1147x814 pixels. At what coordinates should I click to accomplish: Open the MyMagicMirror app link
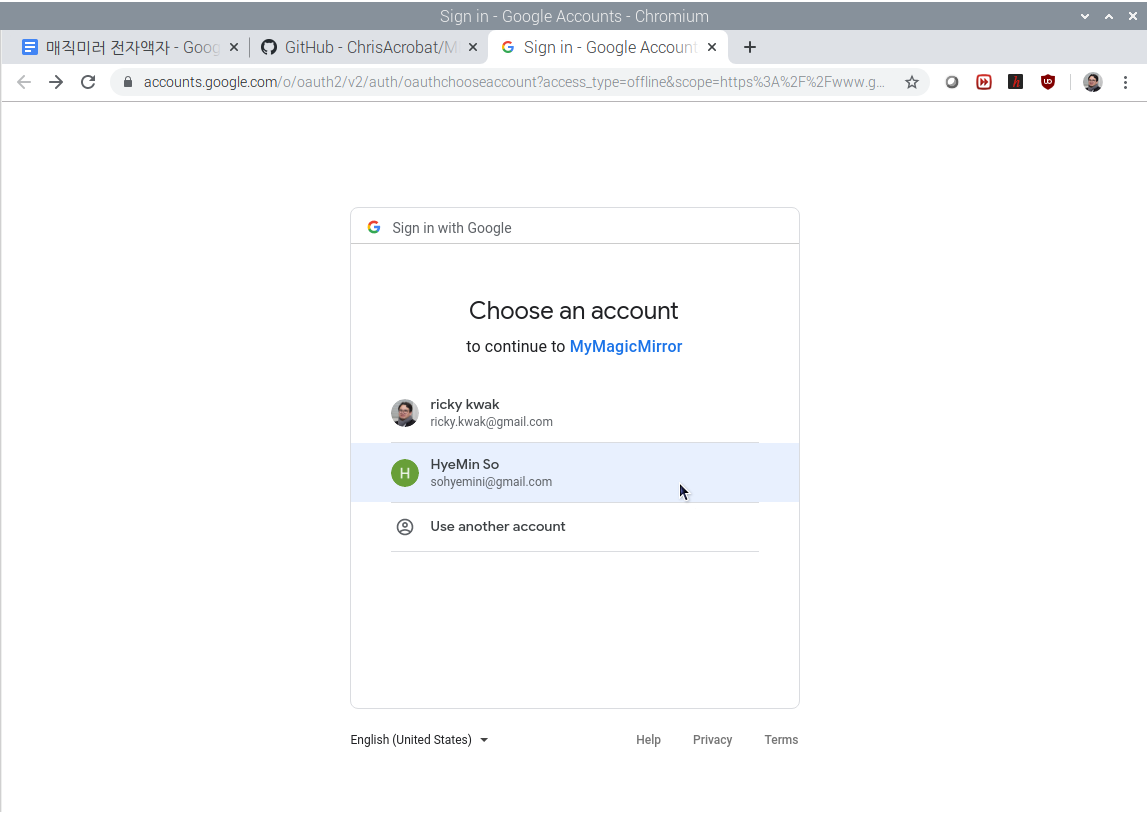625,347
